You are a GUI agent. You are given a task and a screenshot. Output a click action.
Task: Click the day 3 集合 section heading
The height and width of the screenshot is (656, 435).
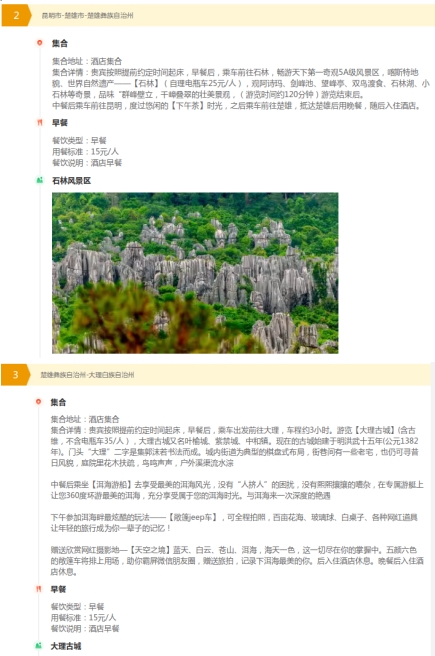coord(58,402)
